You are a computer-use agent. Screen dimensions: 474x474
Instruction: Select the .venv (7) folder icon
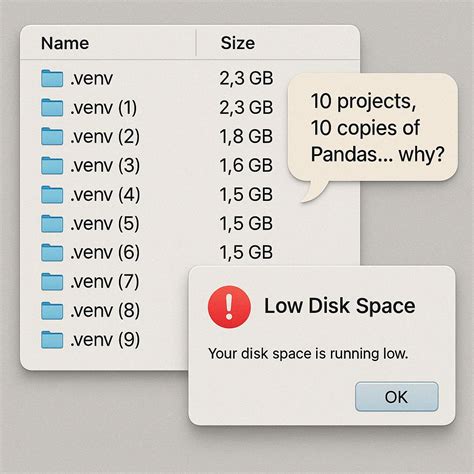pyautogui.click(x=52, y=282)
